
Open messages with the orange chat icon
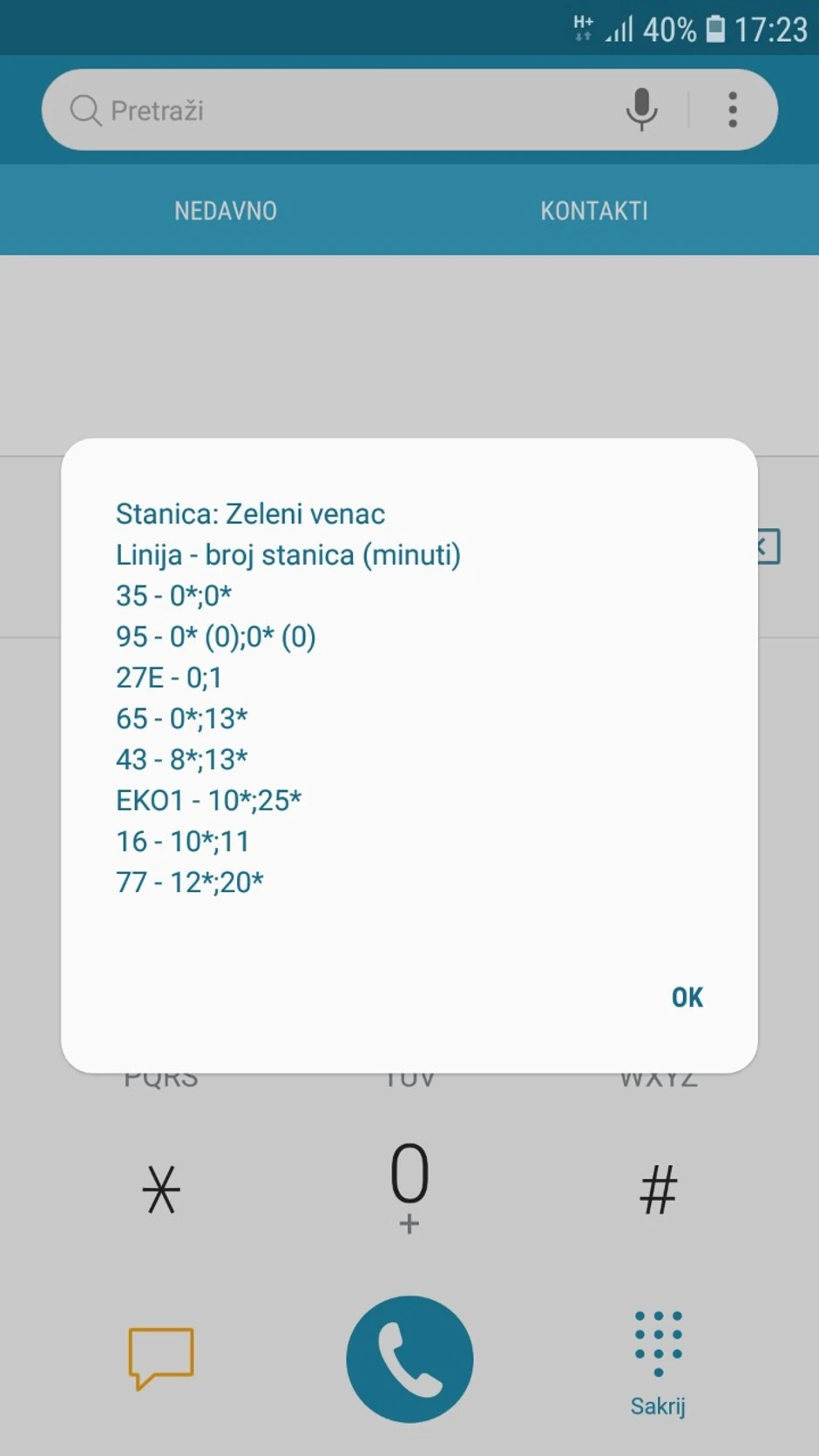pyautogui.click(x=161, y=1357)
